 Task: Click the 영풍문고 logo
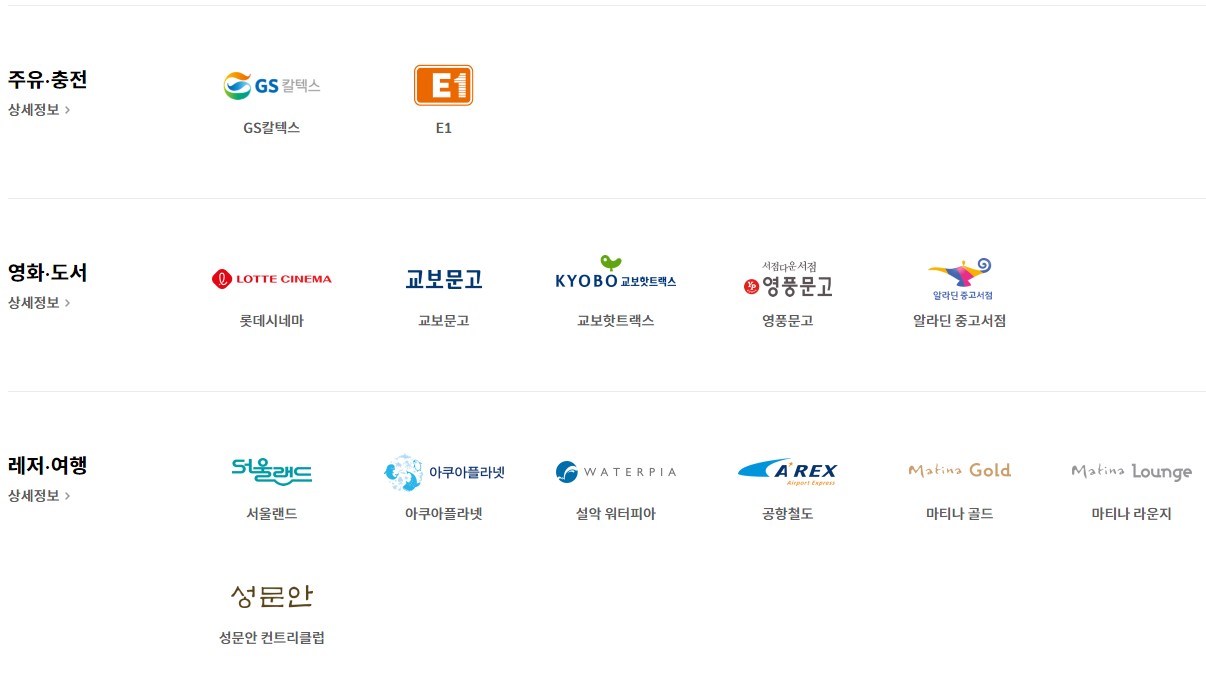pyautogui.click(x=788, y=279)
